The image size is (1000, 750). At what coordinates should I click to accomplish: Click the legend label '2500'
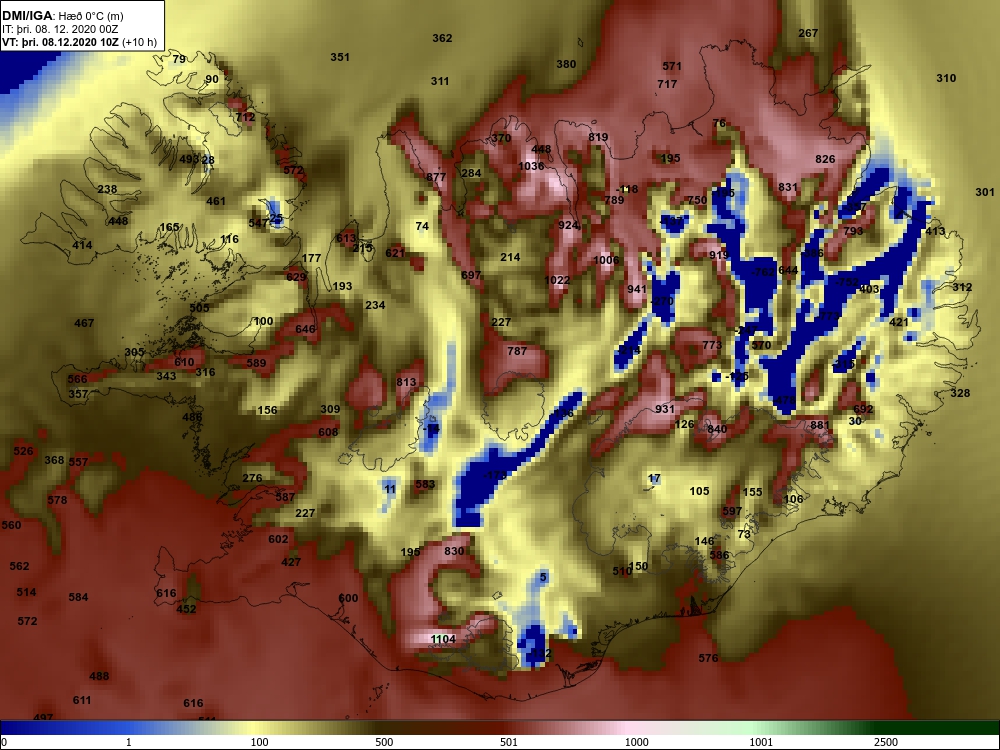[x=885, y=742]
